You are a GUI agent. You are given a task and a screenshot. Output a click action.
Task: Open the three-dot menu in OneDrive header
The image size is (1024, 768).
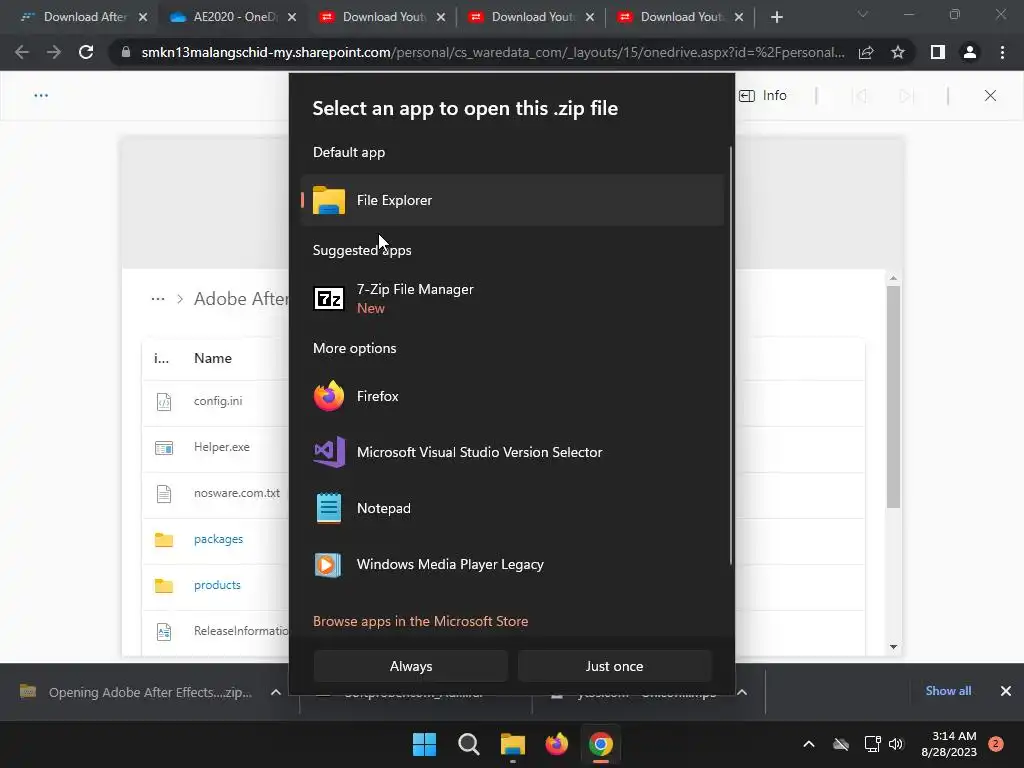coord(41,95)
